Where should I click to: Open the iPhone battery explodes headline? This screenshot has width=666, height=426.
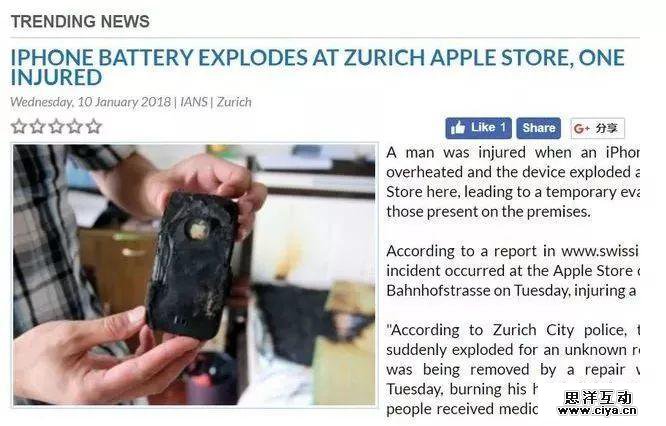317,68
